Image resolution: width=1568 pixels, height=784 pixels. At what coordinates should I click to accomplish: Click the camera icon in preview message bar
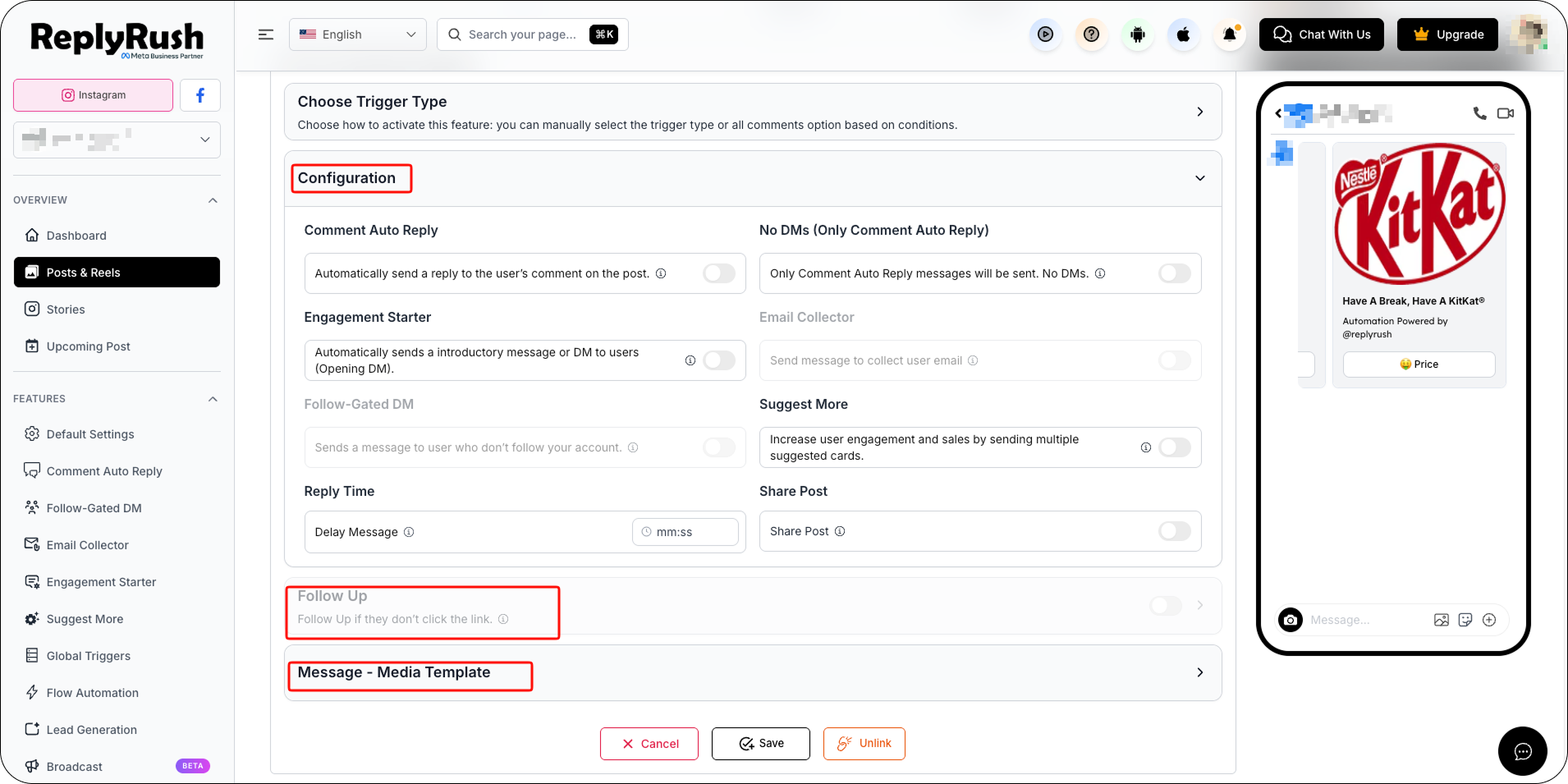[x=1291, y=620]
